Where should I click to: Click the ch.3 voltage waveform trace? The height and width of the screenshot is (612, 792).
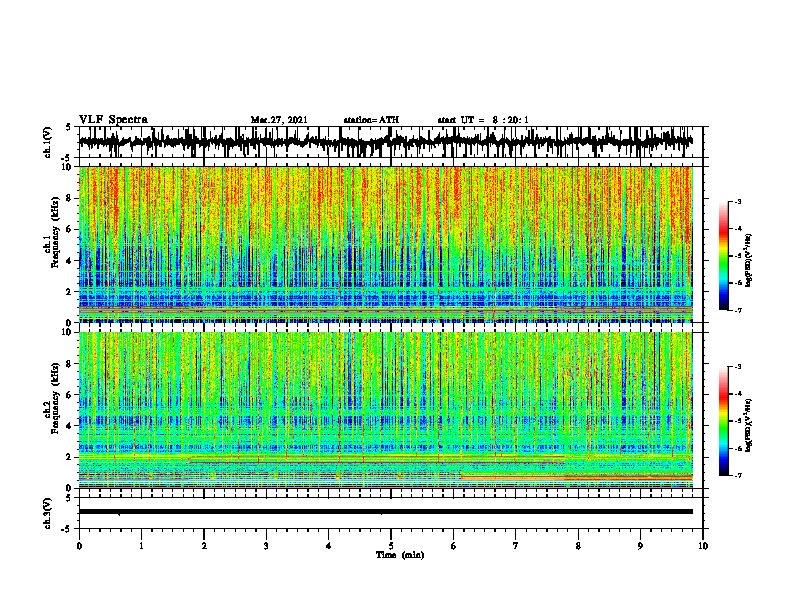click(385, 512)
